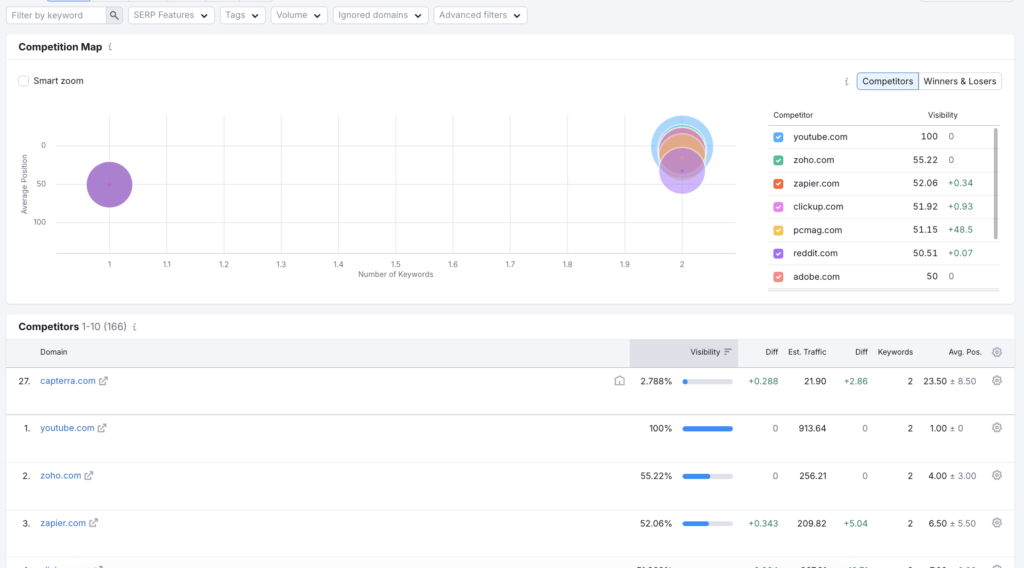This screenshot has width=1024, height=568.
Task: Click the home icon in capterra.com row
Action: pos(620,381)
